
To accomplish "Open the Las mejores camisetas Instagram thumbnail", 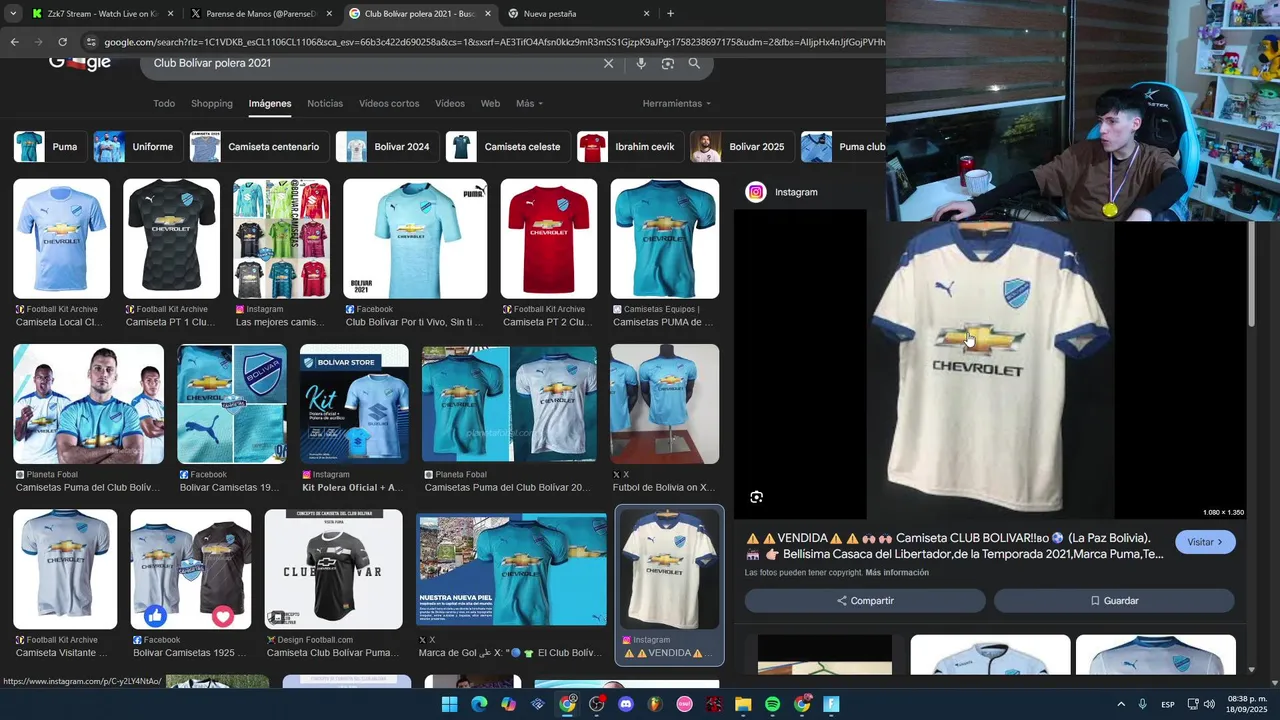I will [281, 239].
